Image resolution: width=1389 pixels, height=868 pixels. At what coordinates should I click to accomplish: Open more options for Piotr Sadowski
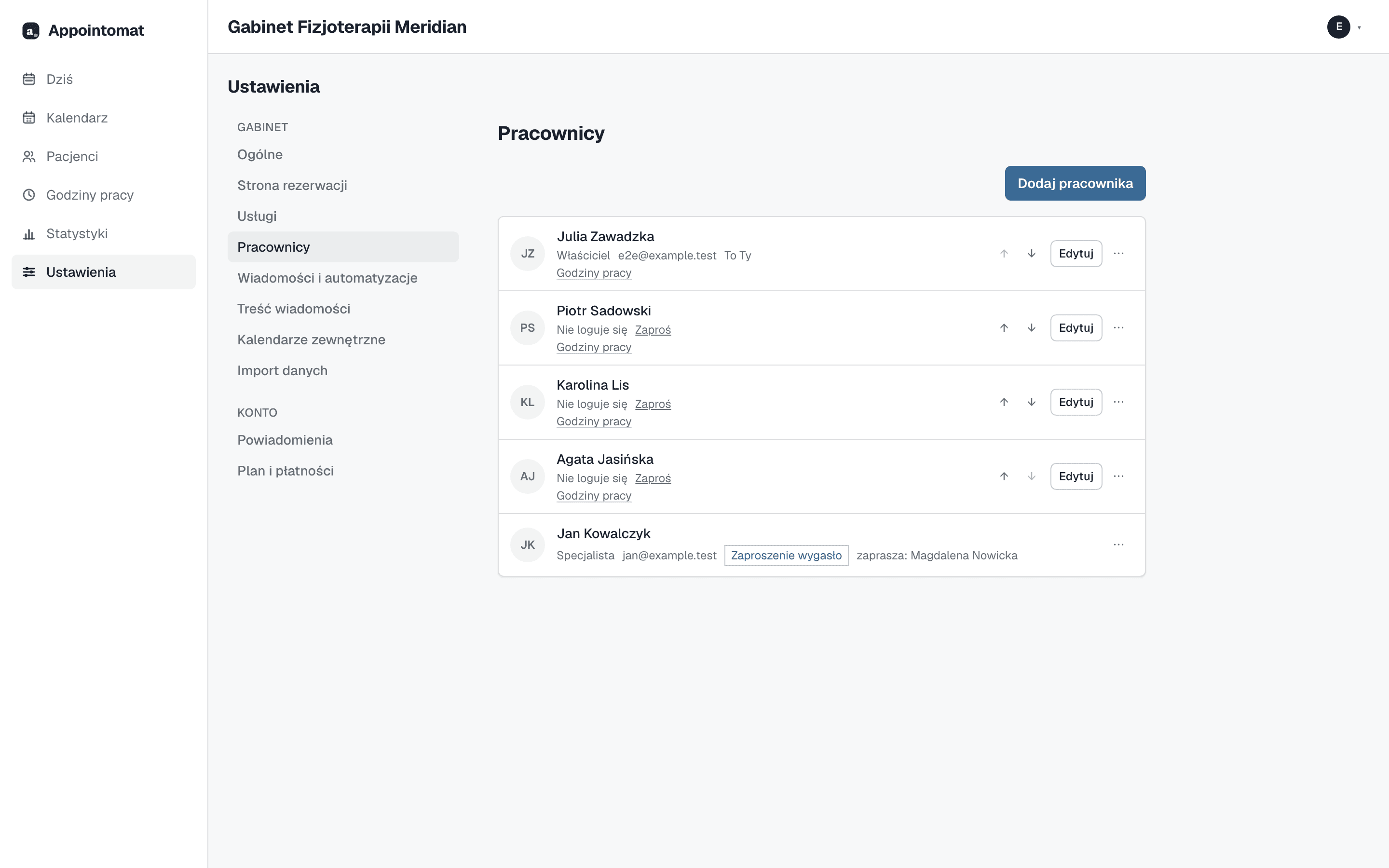(1118, 328)
